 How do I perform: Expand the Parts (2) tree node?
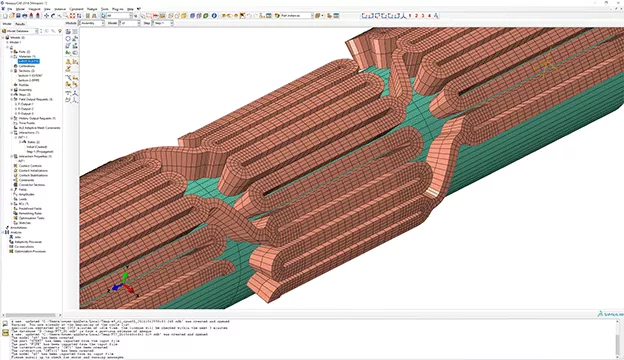coord(12,52)
